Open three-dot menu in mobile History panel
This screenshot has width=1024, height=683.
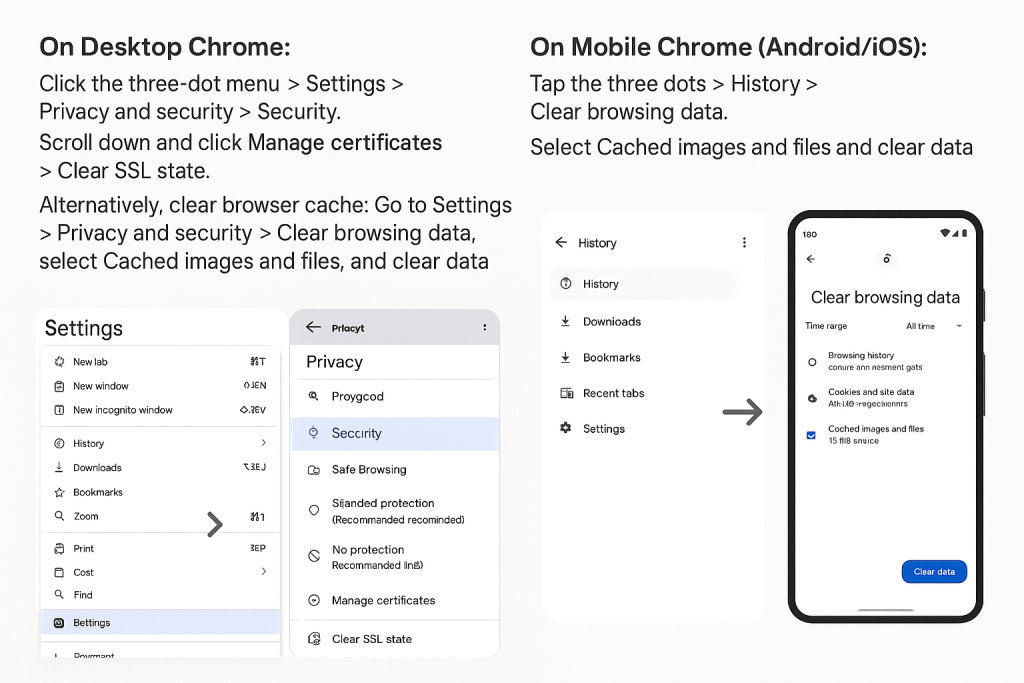(x=744, y=242)
